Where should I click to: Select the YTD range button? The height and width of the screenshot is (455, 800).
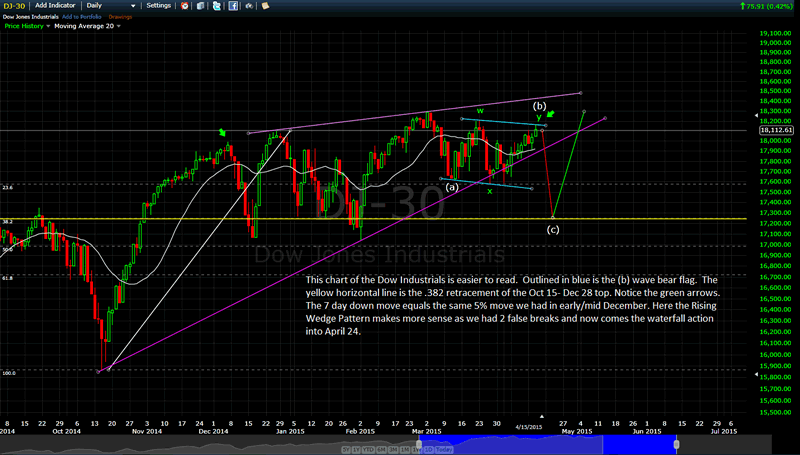point(368,449)
